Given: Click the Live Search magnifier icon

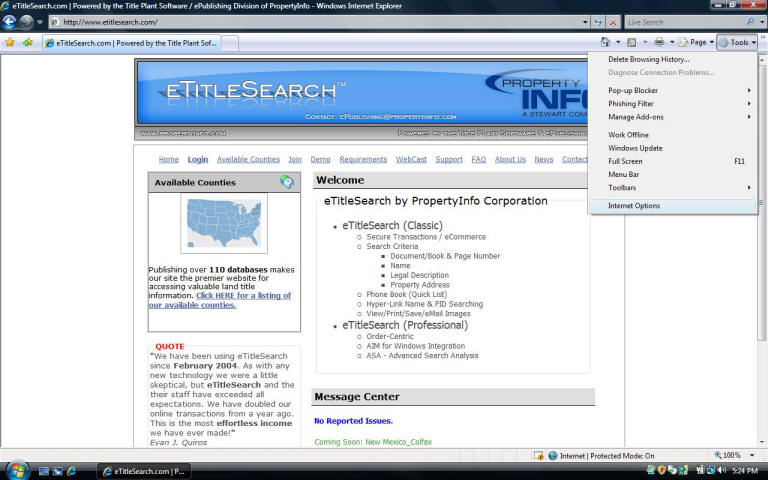Looking at the screenshot, I should (750, 22).
